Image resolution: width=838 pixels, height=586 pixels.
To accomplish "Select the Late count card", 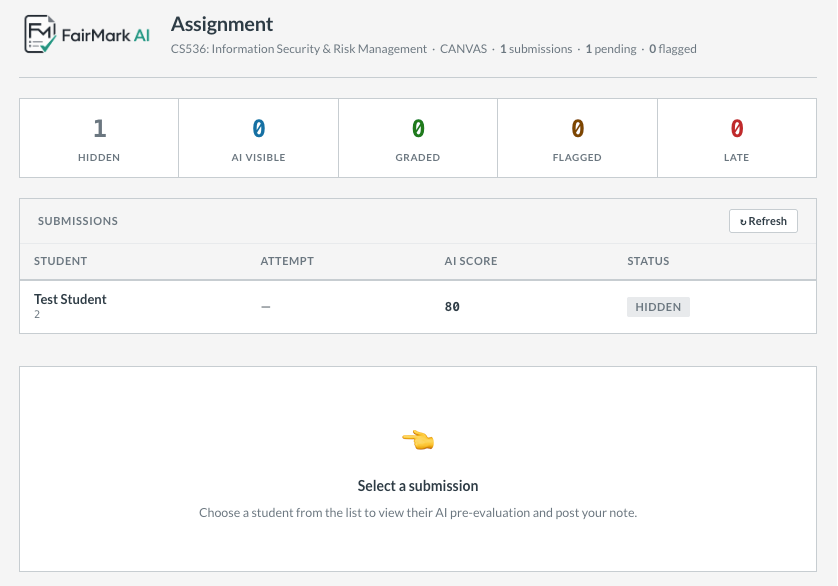I will tap(736, 138).
